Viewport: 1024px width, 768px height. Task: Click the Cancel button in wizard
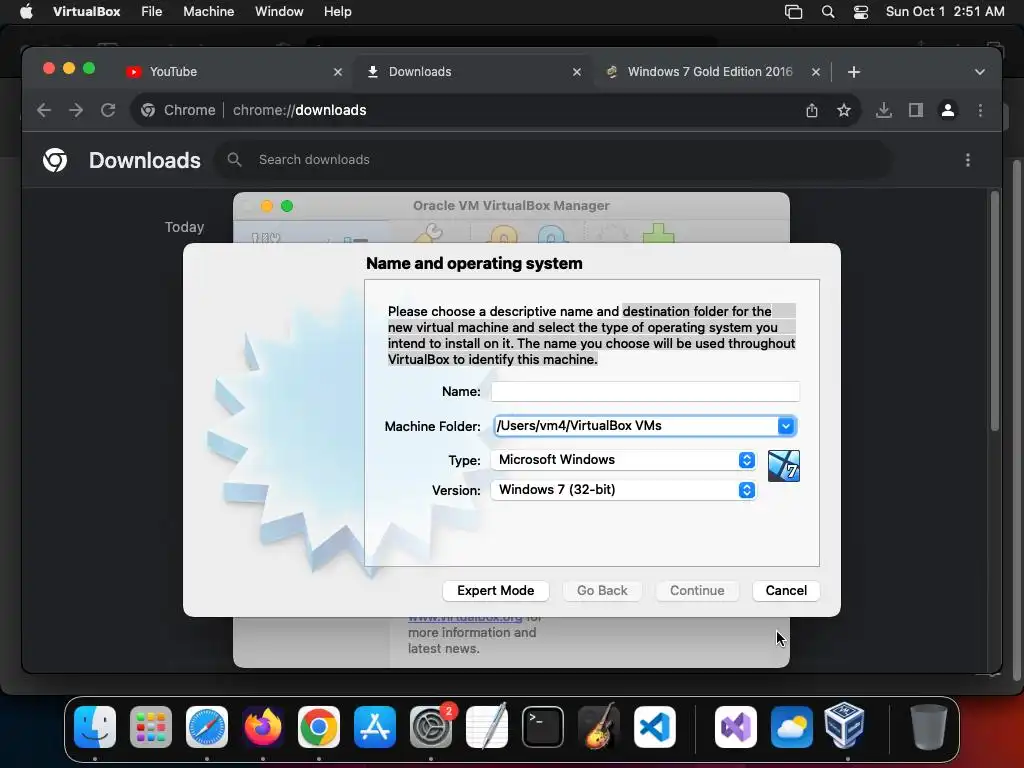pyautogui.click(x=786, y=590)
